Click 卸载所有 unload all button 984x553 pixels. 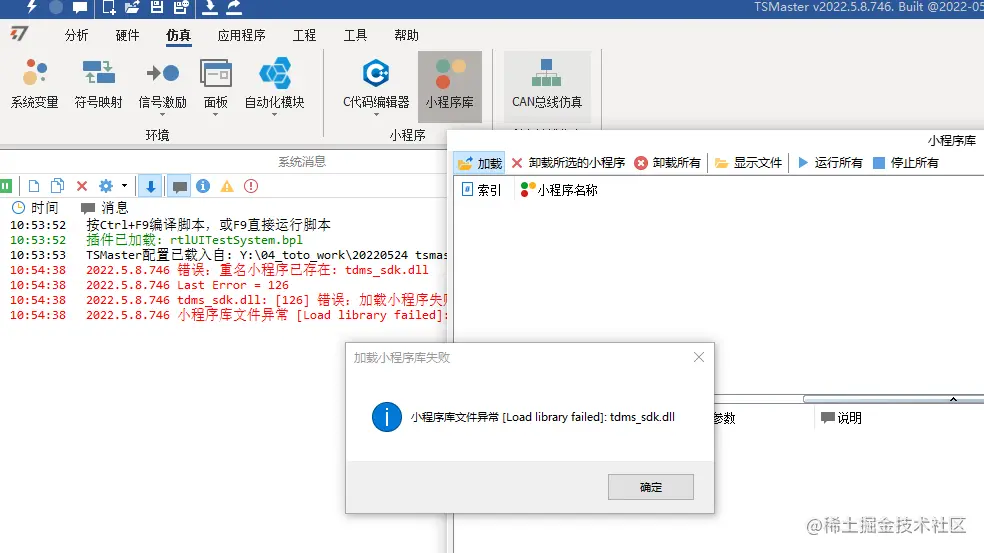click(667, 163)
